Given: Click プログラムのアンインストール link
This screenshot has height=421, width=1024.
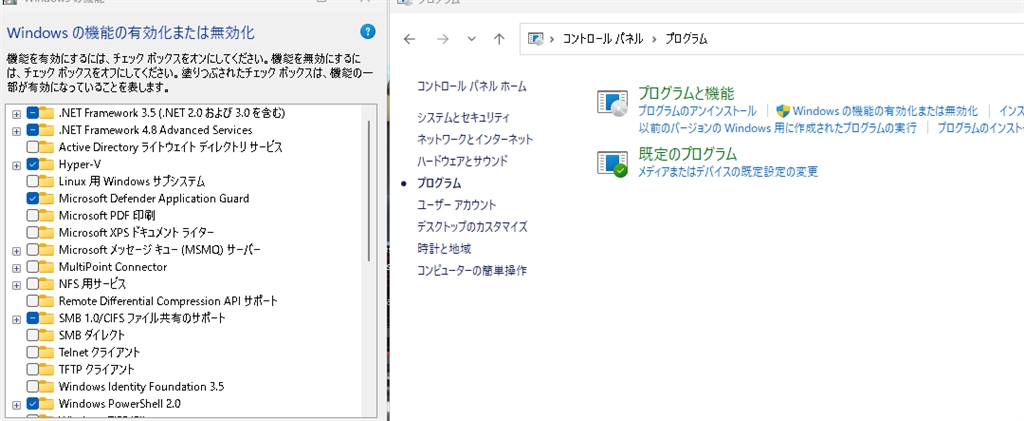Looking at the screenshot, I should coord(697,111).
